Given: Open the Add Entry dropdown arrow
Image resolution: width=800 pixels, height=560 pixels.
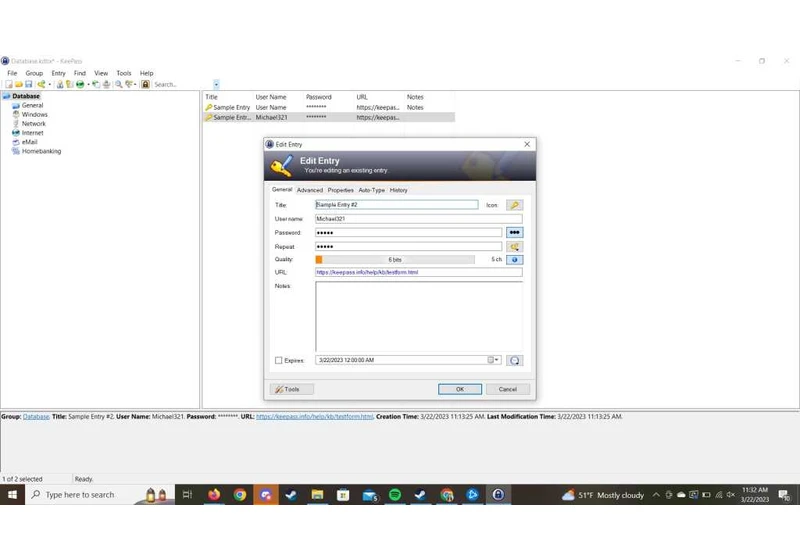Looking at the screenshot, I should coord(49,85).
